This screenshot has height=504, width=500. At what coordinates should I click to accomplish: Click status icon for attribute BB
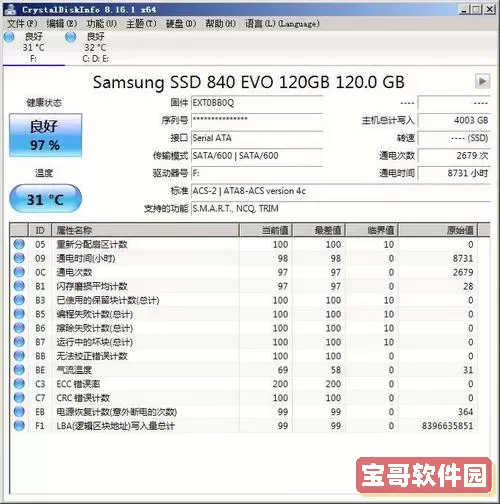pos(19,356)
